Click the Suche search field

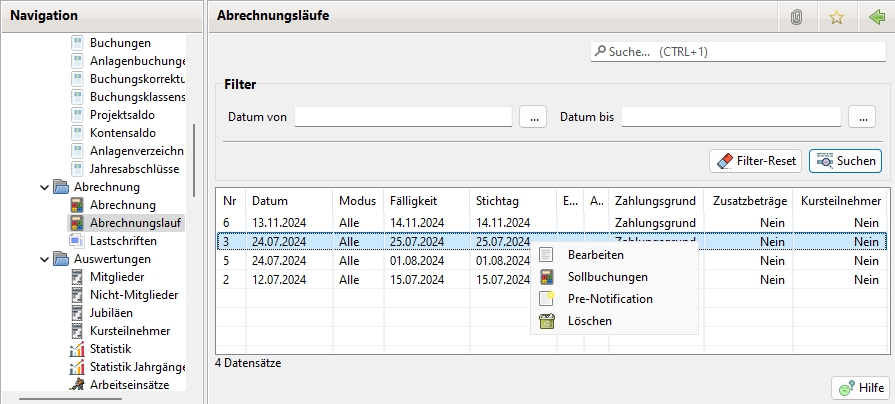[x=737, y=50]
